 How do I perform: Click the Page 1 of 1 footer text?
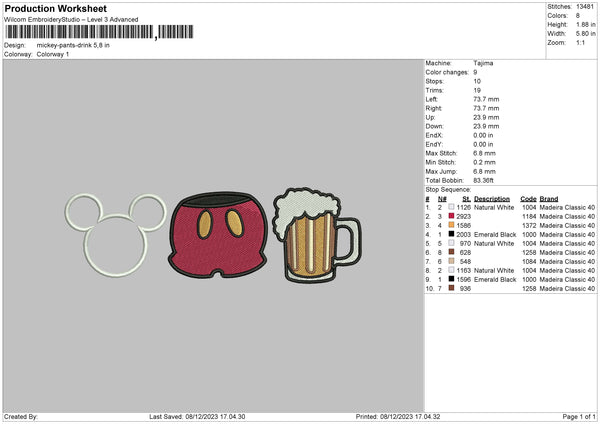tap(579, 416)
